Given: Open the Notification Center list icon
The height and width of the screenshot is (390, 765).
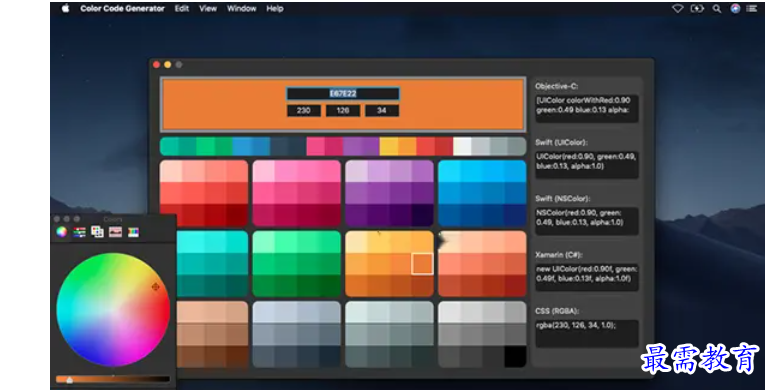Looking at the screenshot, I should tap(751, 8).
